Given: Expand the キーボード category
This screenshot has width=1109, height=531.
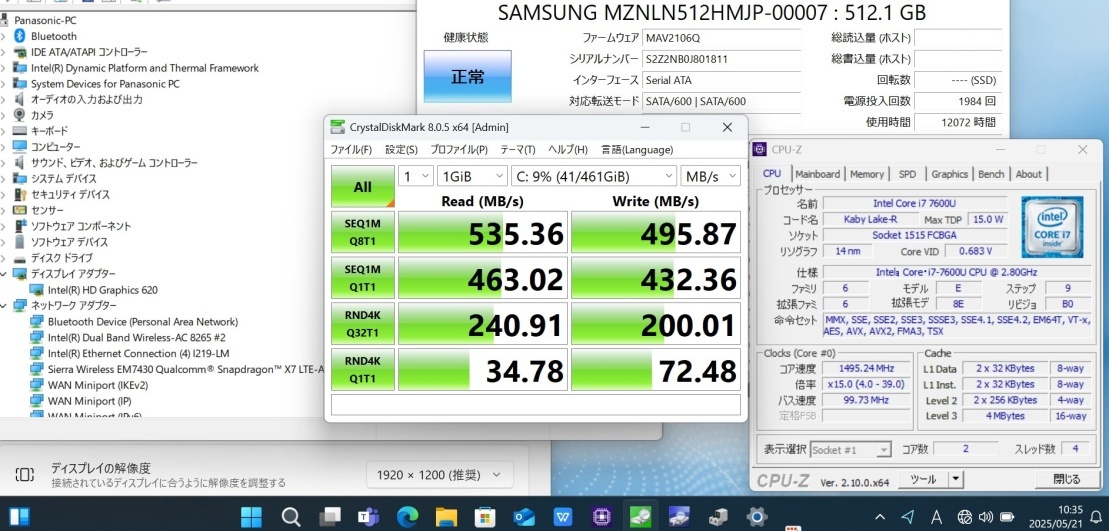Looking at the screenshot, I should click(4, 131).
